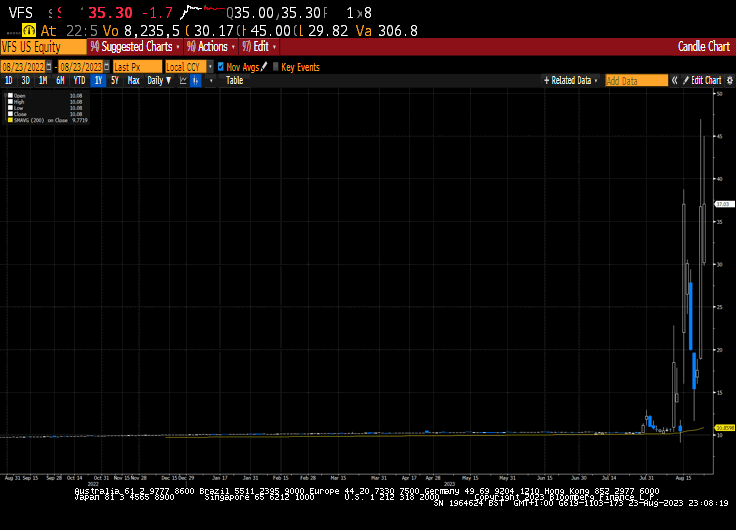
Task: Open the Table view
Action: (x=234, y=81)
